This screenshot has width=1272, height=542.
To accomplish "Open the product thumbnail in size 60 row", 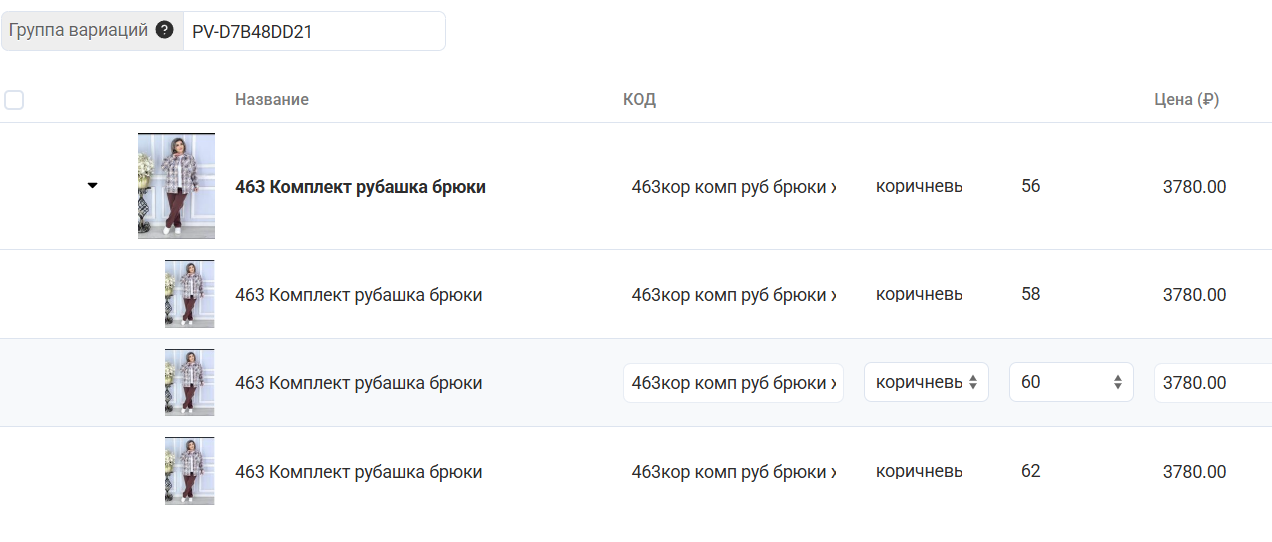I will point(189,382).
